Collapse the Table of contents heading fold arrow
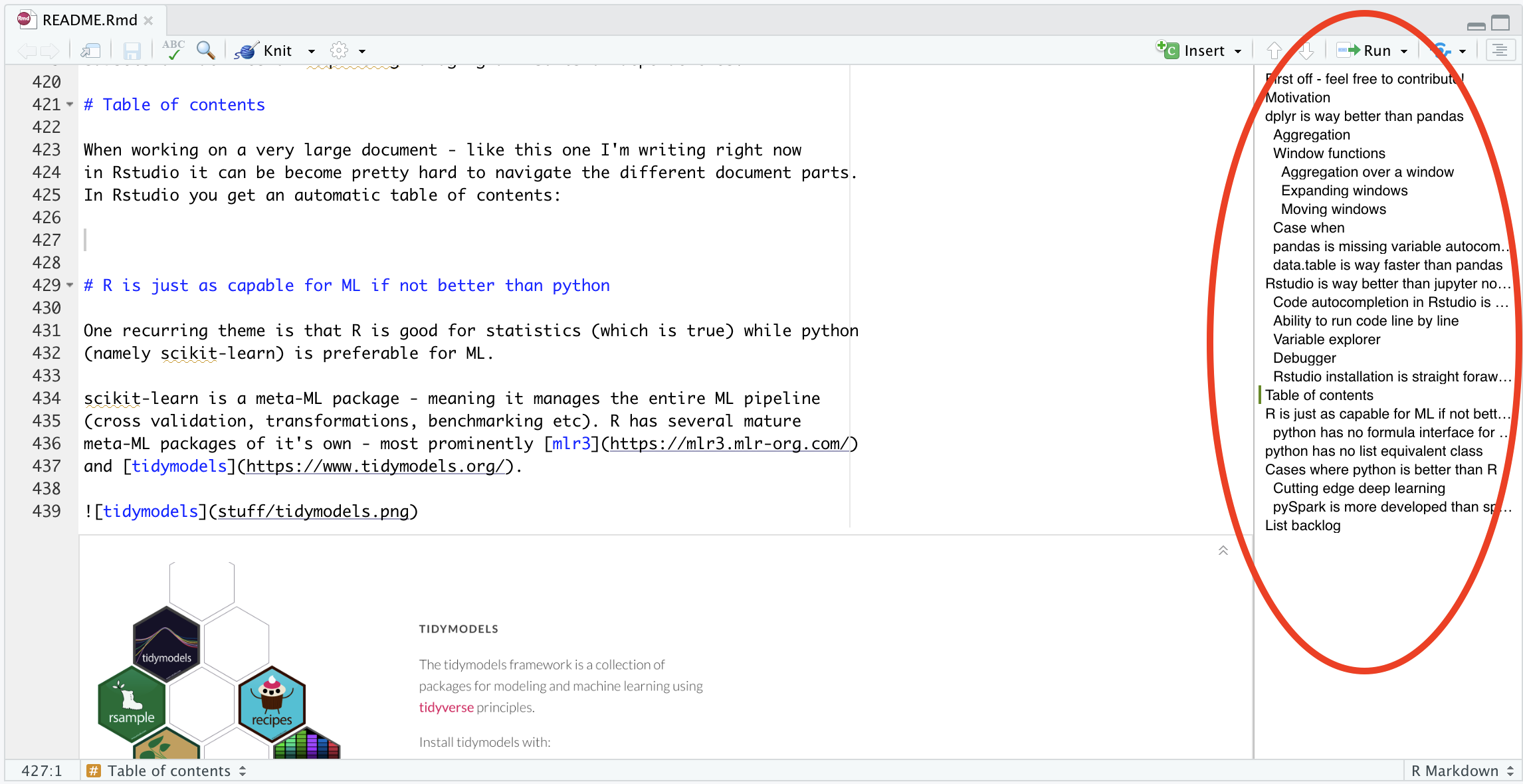Screen dimensions: 1523x784 (70, 104)
